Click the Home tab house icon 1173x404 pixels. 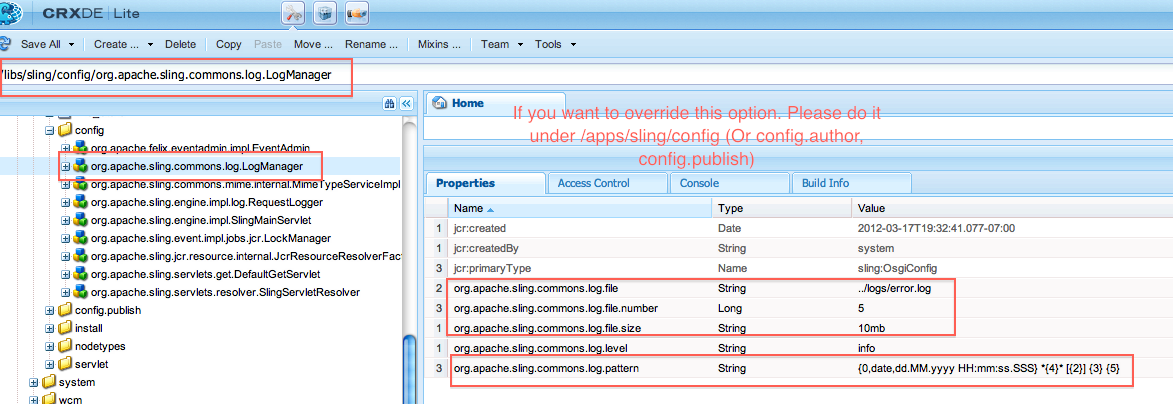440,103
